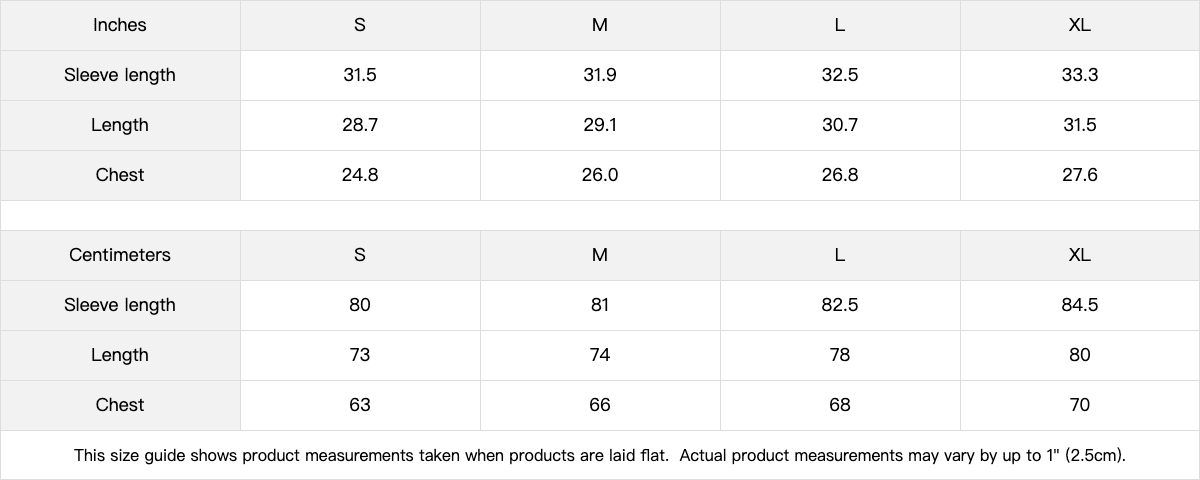Click the 84.5 sleeve length value
The width and height of the screenshot is (1200, 480).
tap(1079, 305)
